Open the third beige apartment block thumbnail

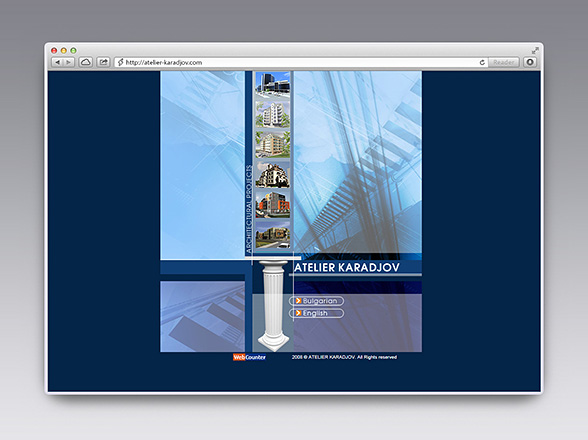pyautogui.click(x=273, y=144)
